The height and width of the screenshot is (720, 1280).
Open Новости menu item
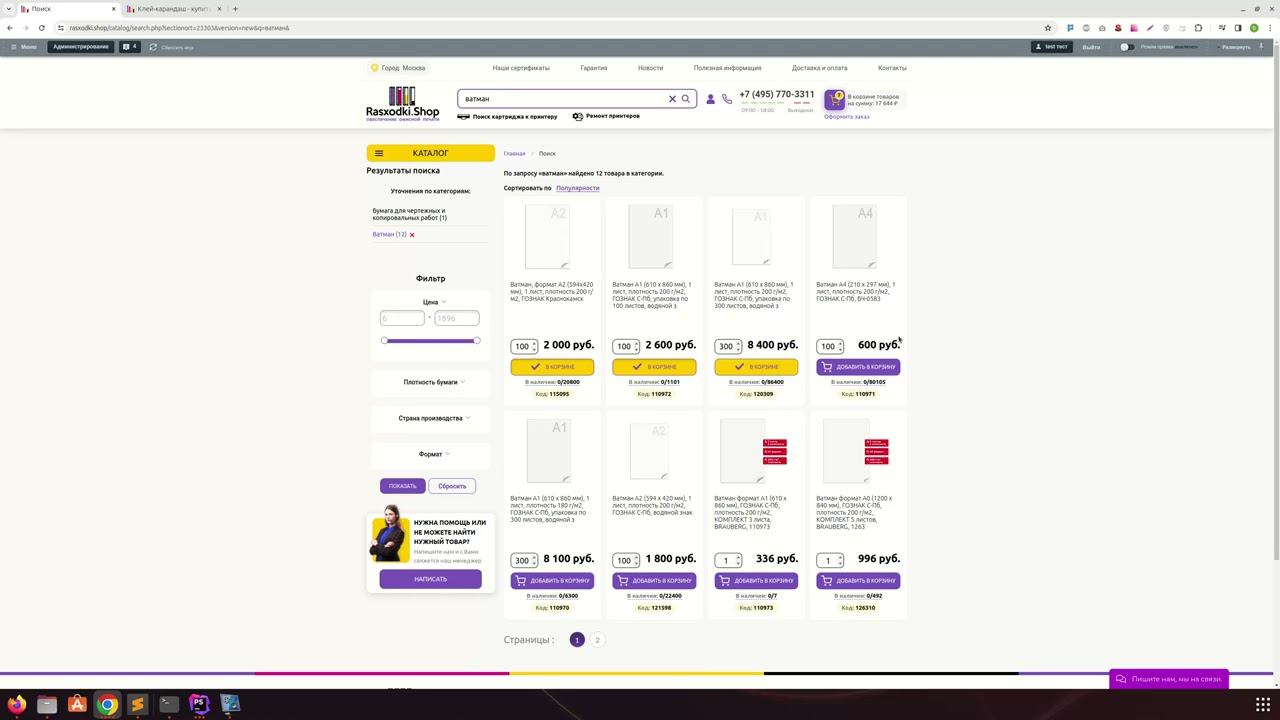[x=650, y=68]
